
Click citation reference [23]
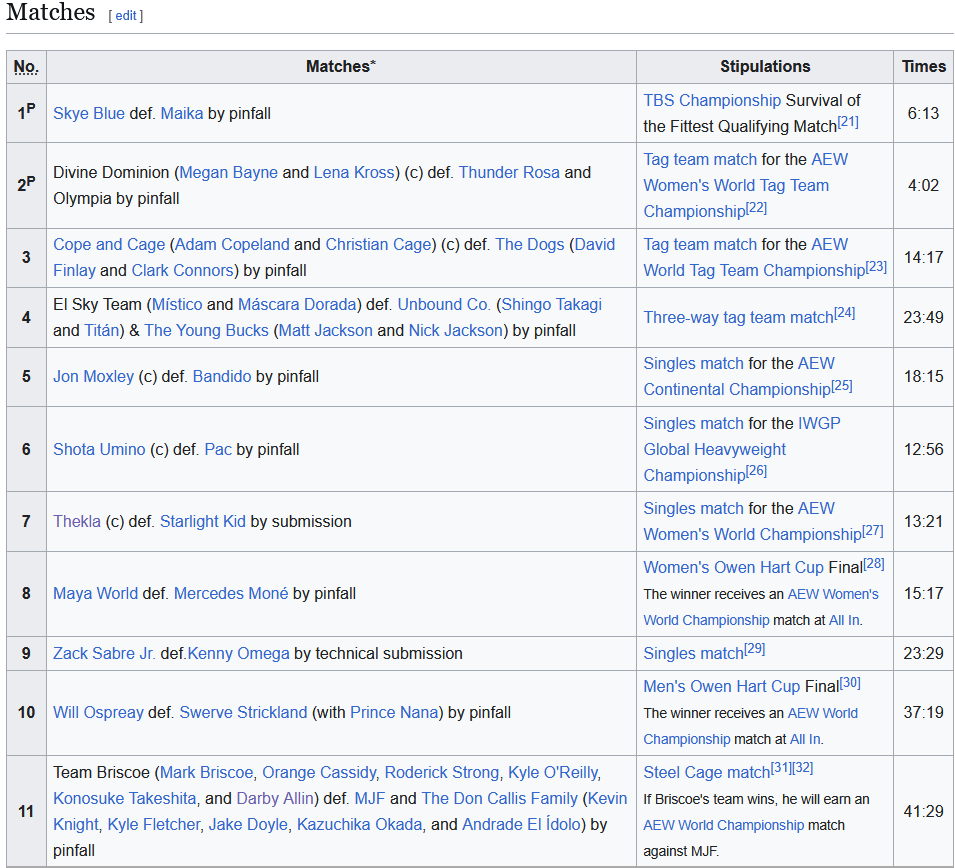click(876, 266)
